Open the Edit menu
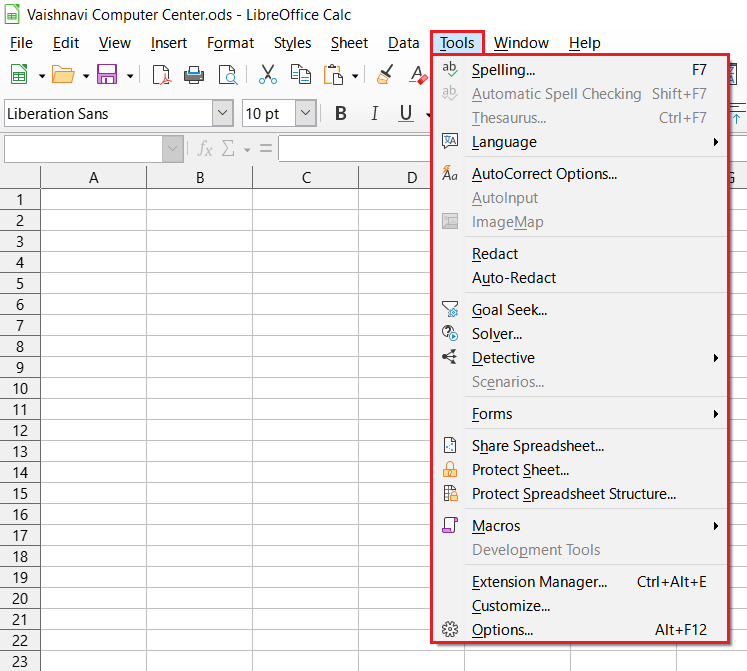747x671 pixels. [x=66, y=43]
